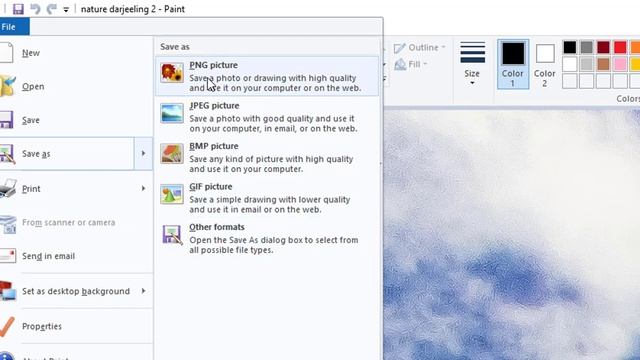Select the Save as menu entry
Image resolution: width=640 pixels, height=360 pixels.
tap(67, 153)
